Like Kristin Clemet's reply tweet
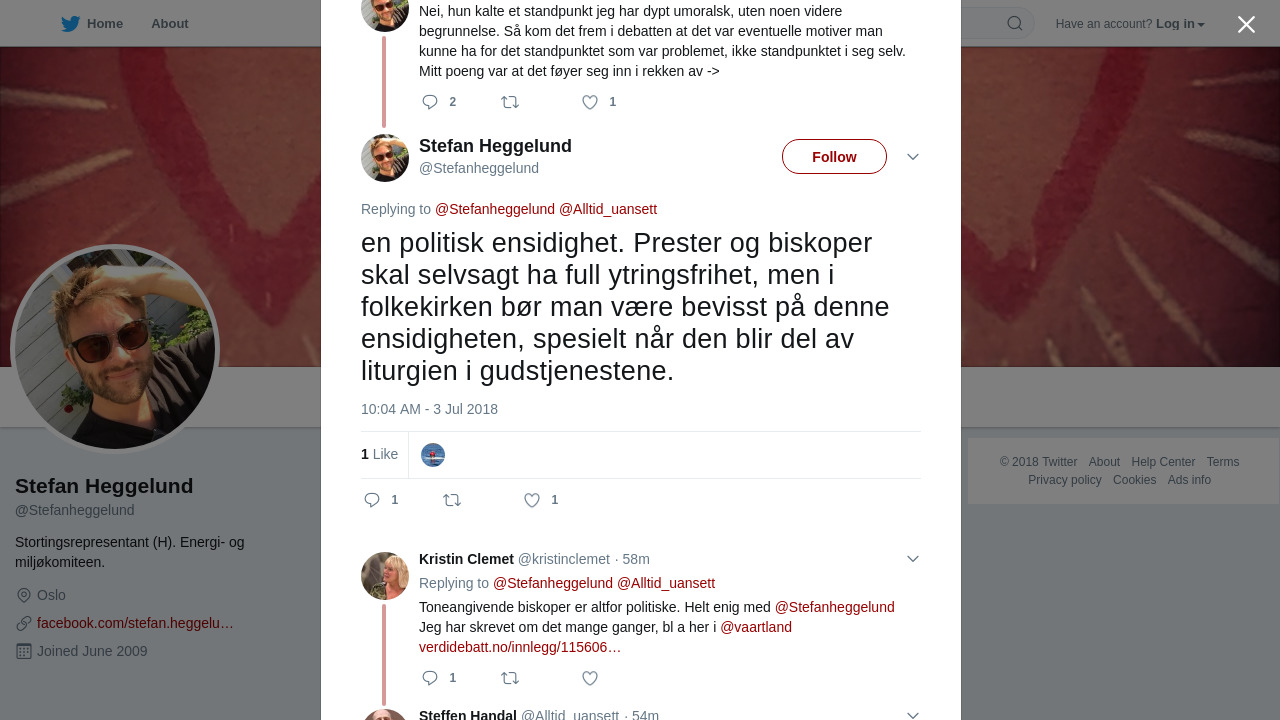Viewport: 1280px width, 720px height. click(590, 678)
